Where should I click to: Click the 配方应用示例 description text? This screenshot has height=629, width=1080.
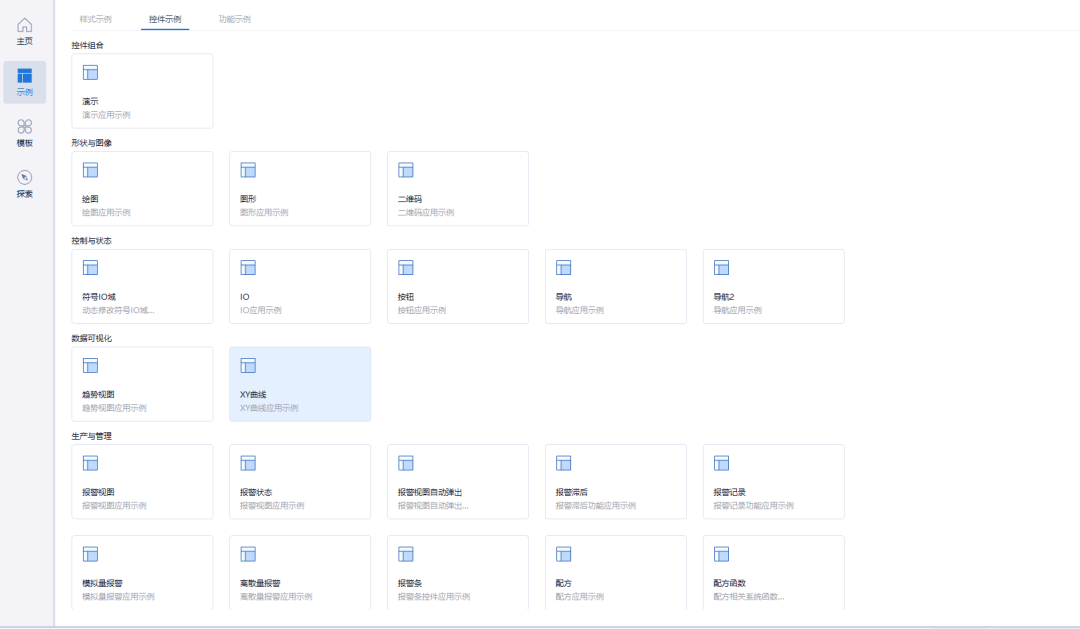[x=580, y=597]
